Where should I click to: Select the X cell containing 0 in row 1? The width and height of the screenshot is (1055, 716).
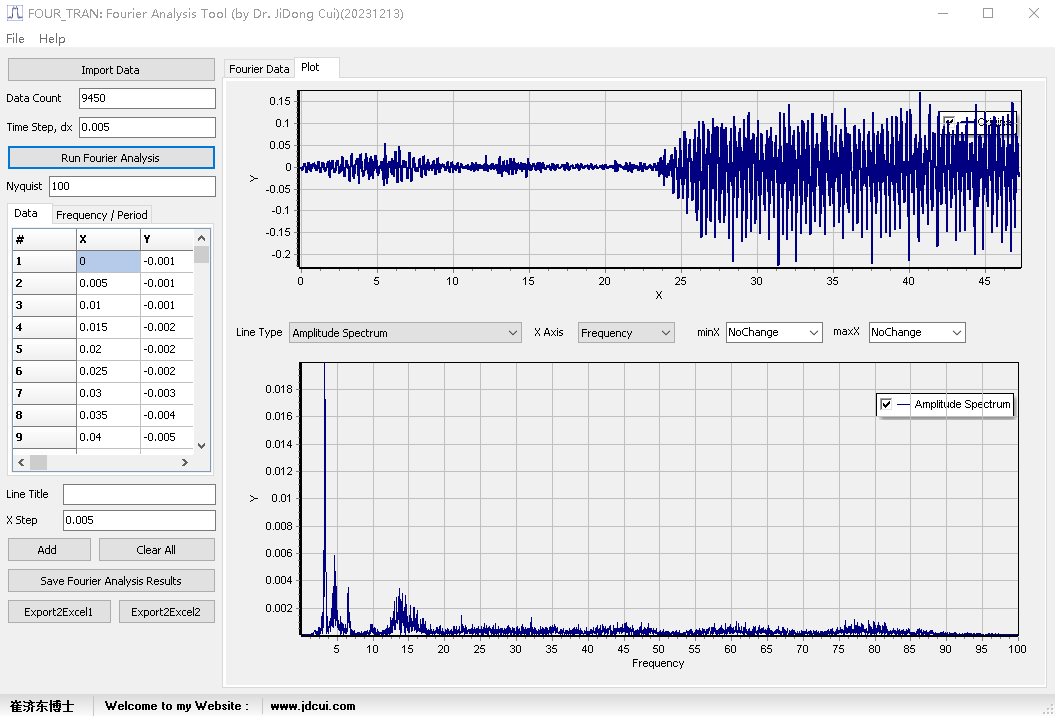pos(108,261)
